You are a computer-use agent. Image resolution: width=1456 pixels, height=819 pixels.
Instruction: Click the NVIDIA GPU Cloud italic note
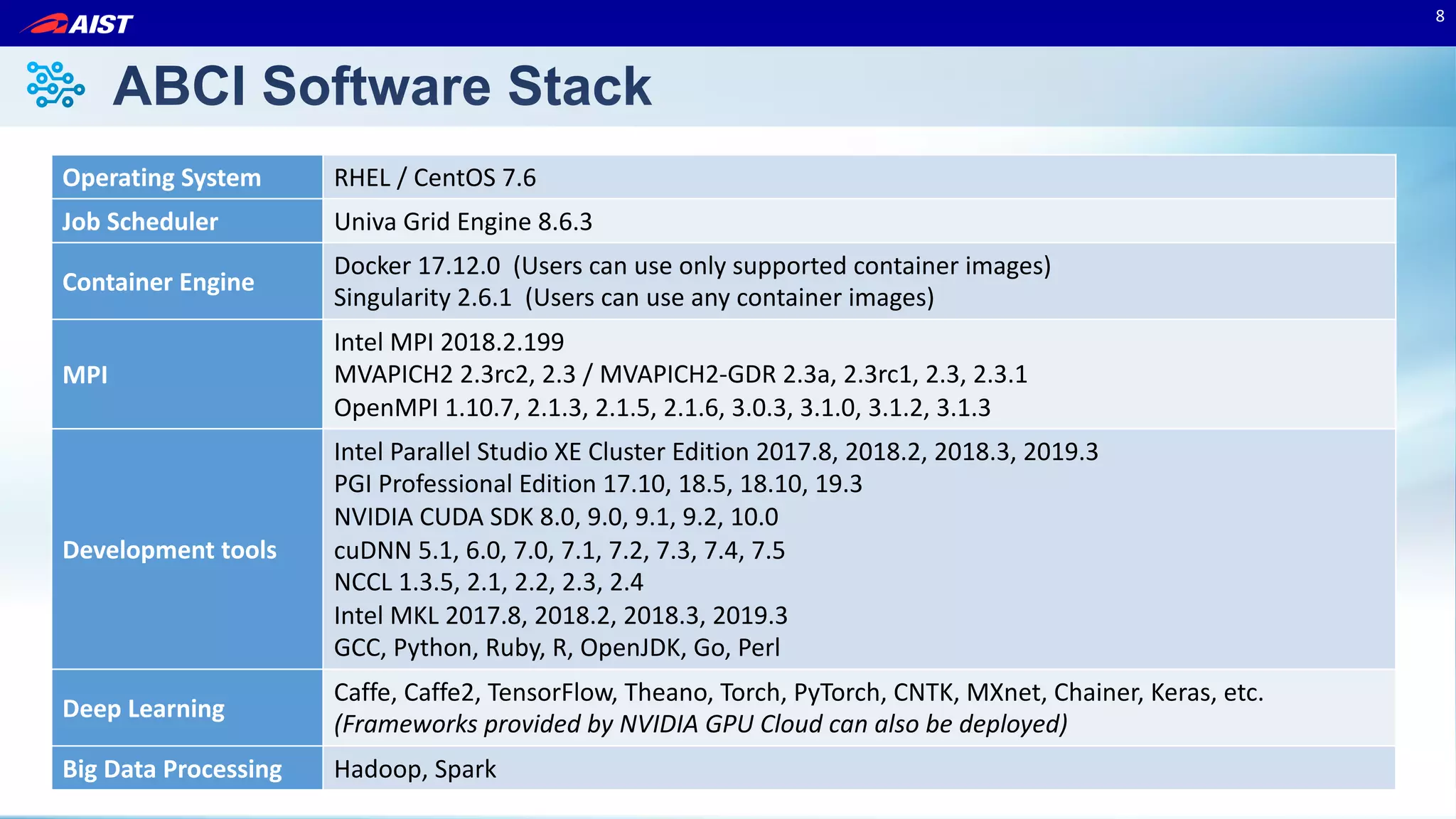(700, 724)
